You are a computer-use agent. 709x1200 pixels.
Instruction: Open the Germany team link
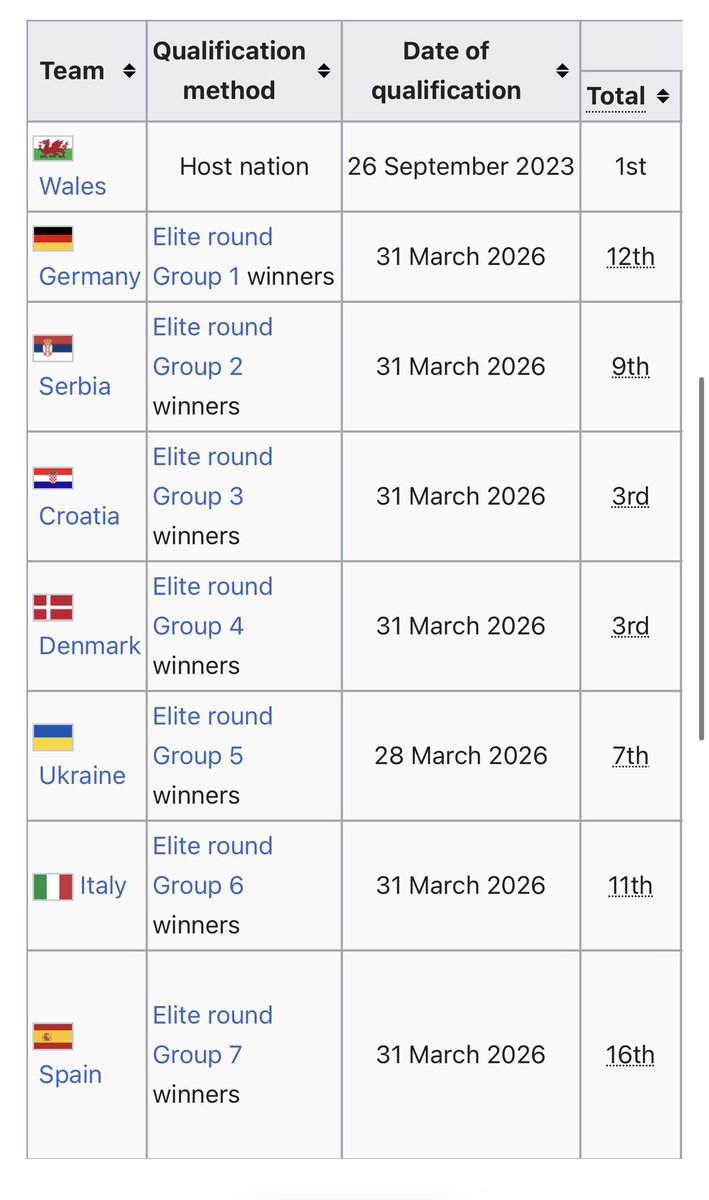pyautogui.click(x=90, y=276)
